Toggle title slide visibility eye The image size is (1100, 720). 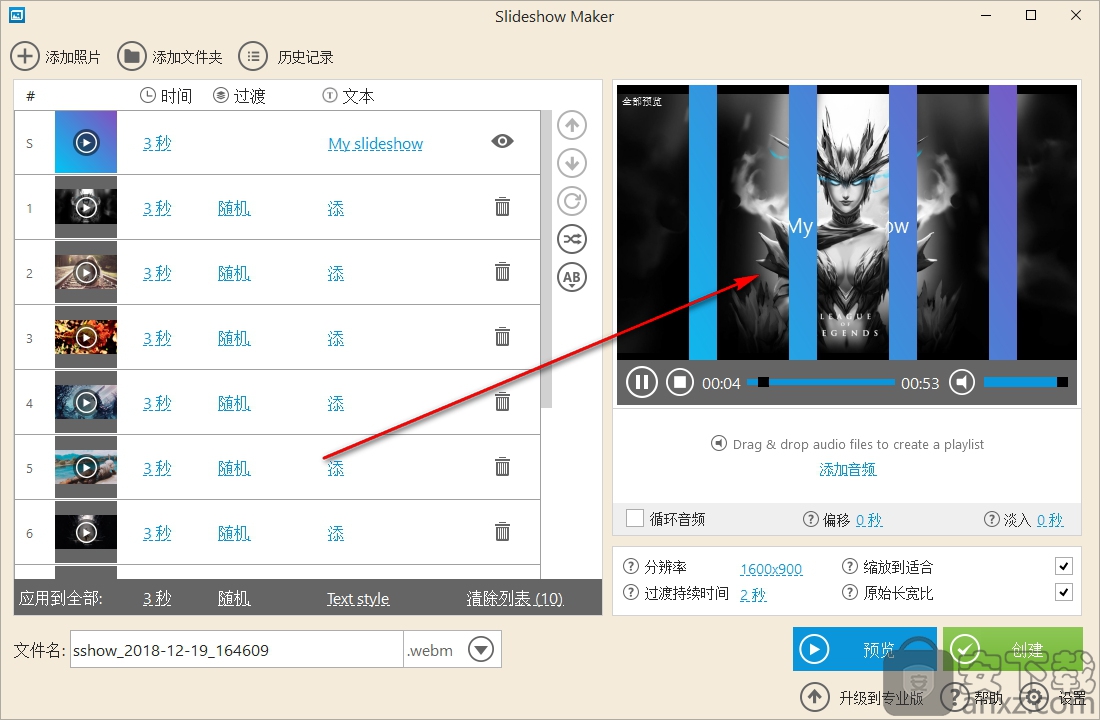pos(502,142)
